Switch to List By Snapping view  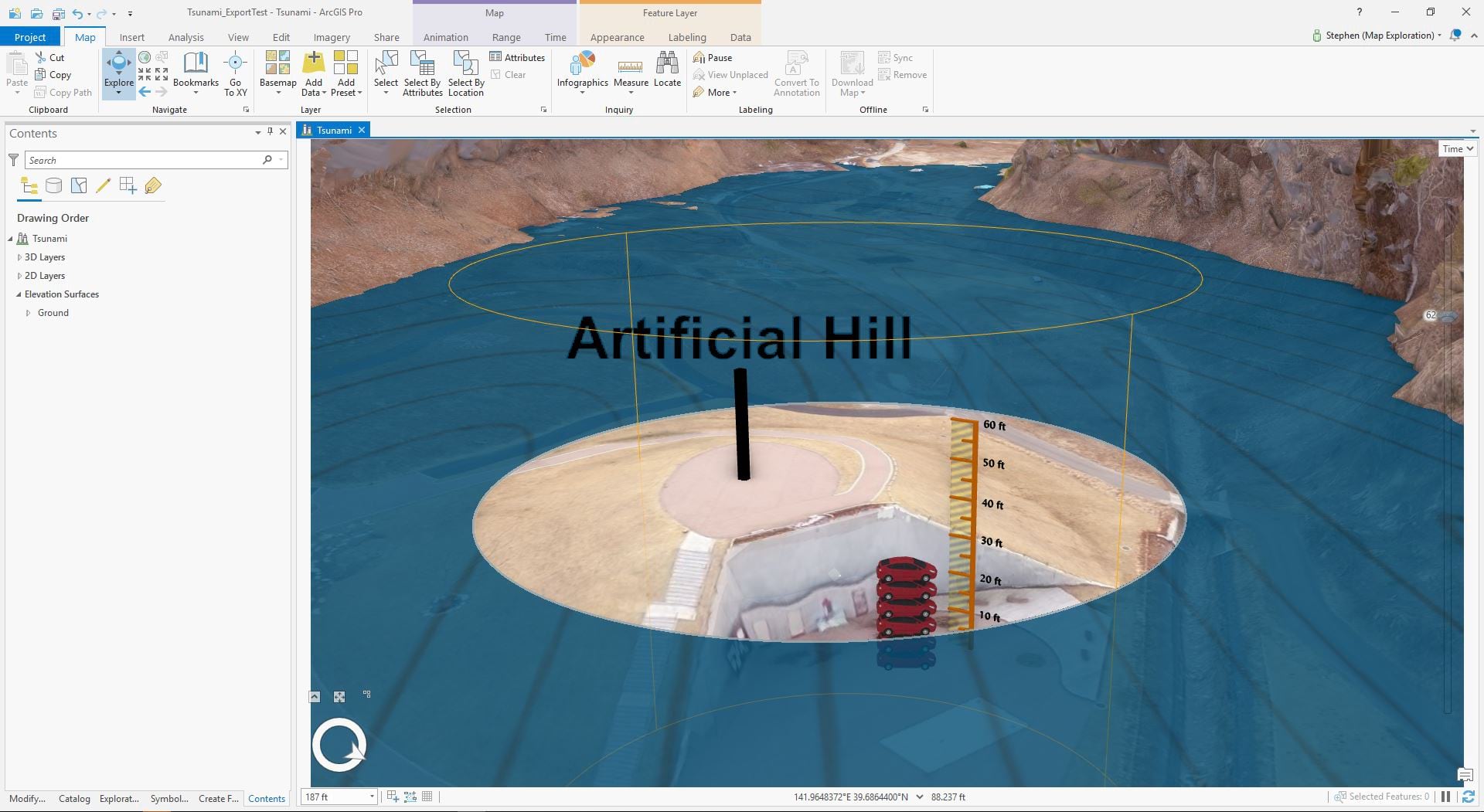tap(128, 186)
